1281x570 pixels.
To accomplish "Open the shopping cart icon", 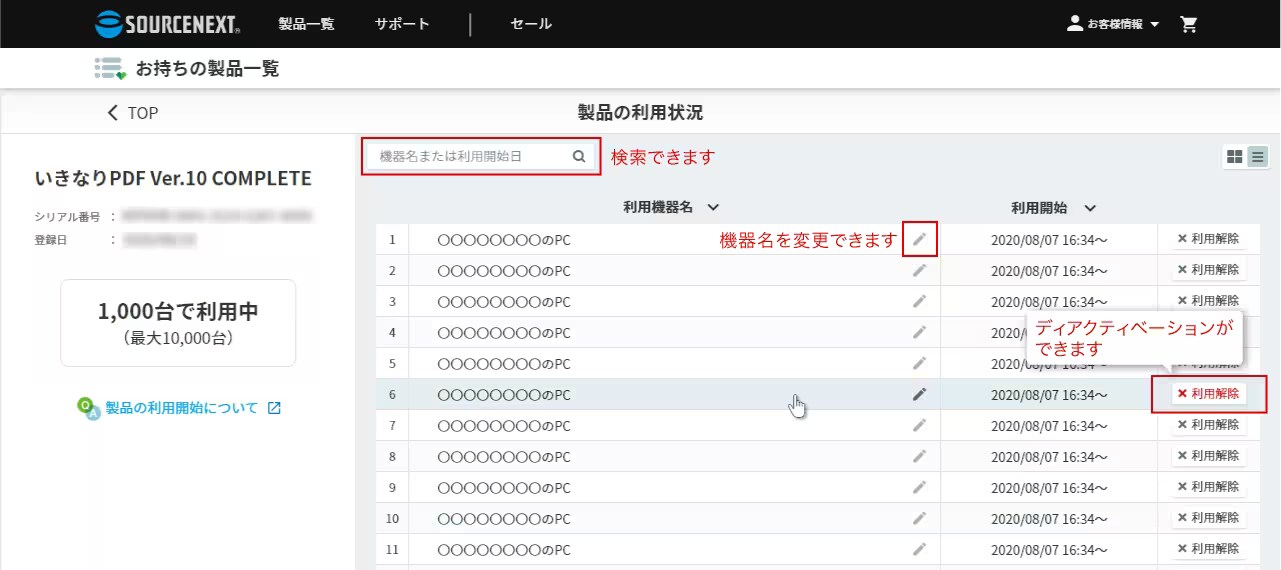I will [1189, 24].
